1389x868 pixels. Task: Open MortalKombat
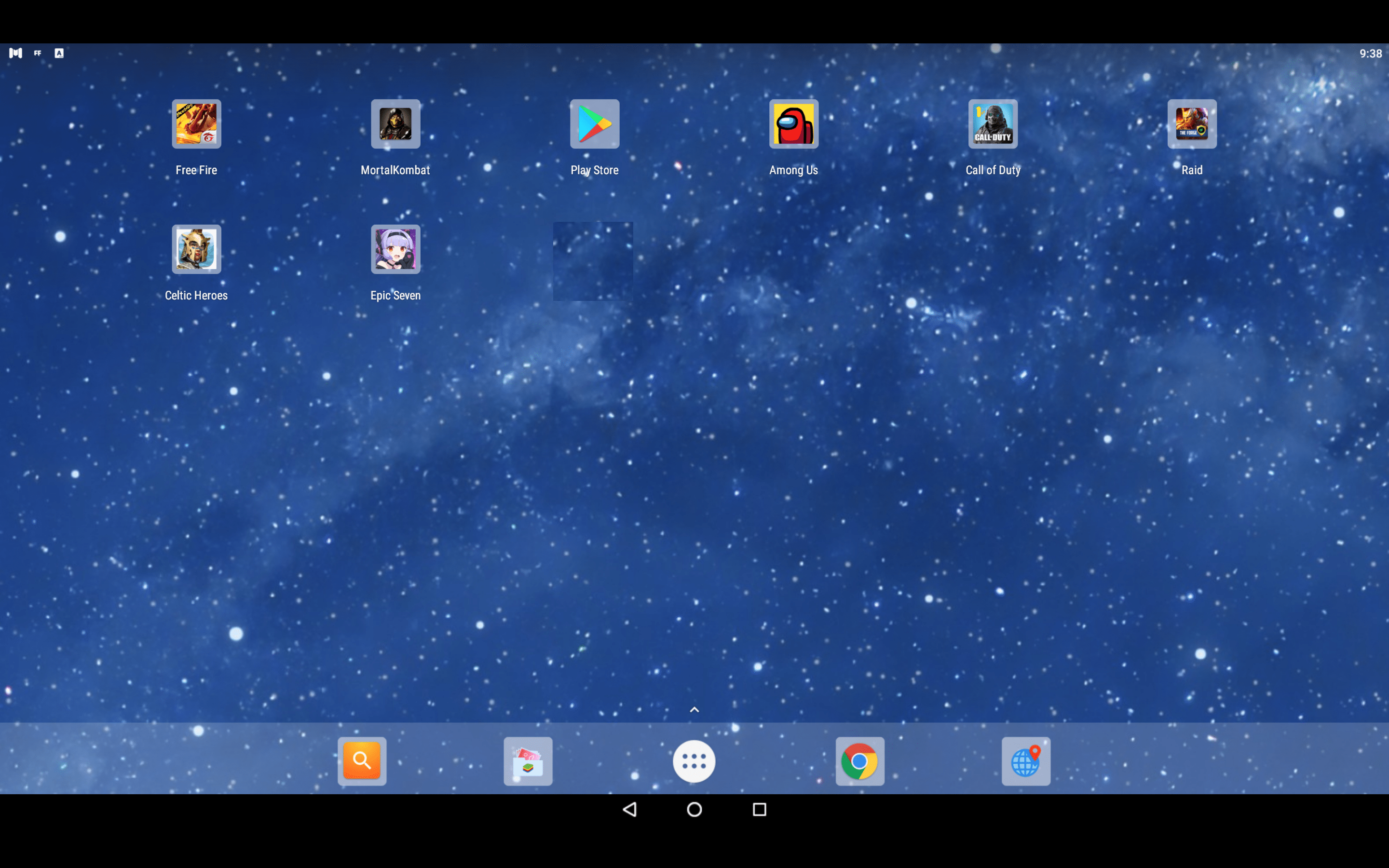tap(395, 124)
